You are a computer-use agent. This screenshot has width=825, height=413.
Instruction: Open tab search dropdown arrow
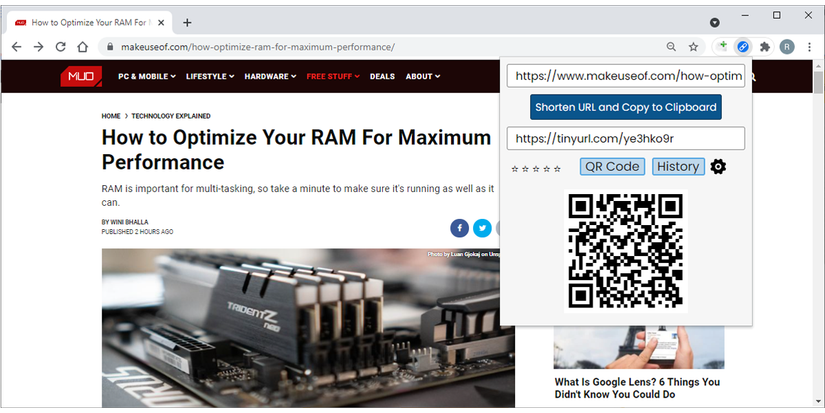[715, 23]
